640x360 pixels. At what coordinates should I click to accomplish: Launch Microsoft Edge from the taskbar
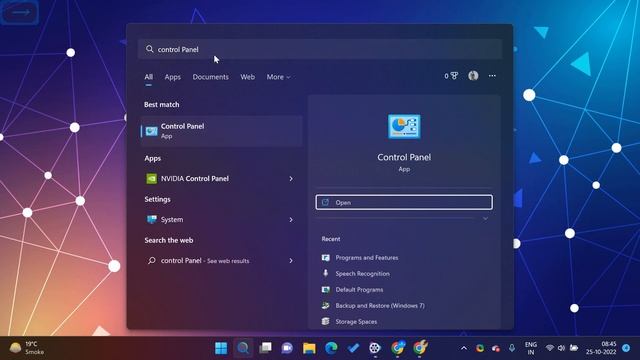click(331, 348)
